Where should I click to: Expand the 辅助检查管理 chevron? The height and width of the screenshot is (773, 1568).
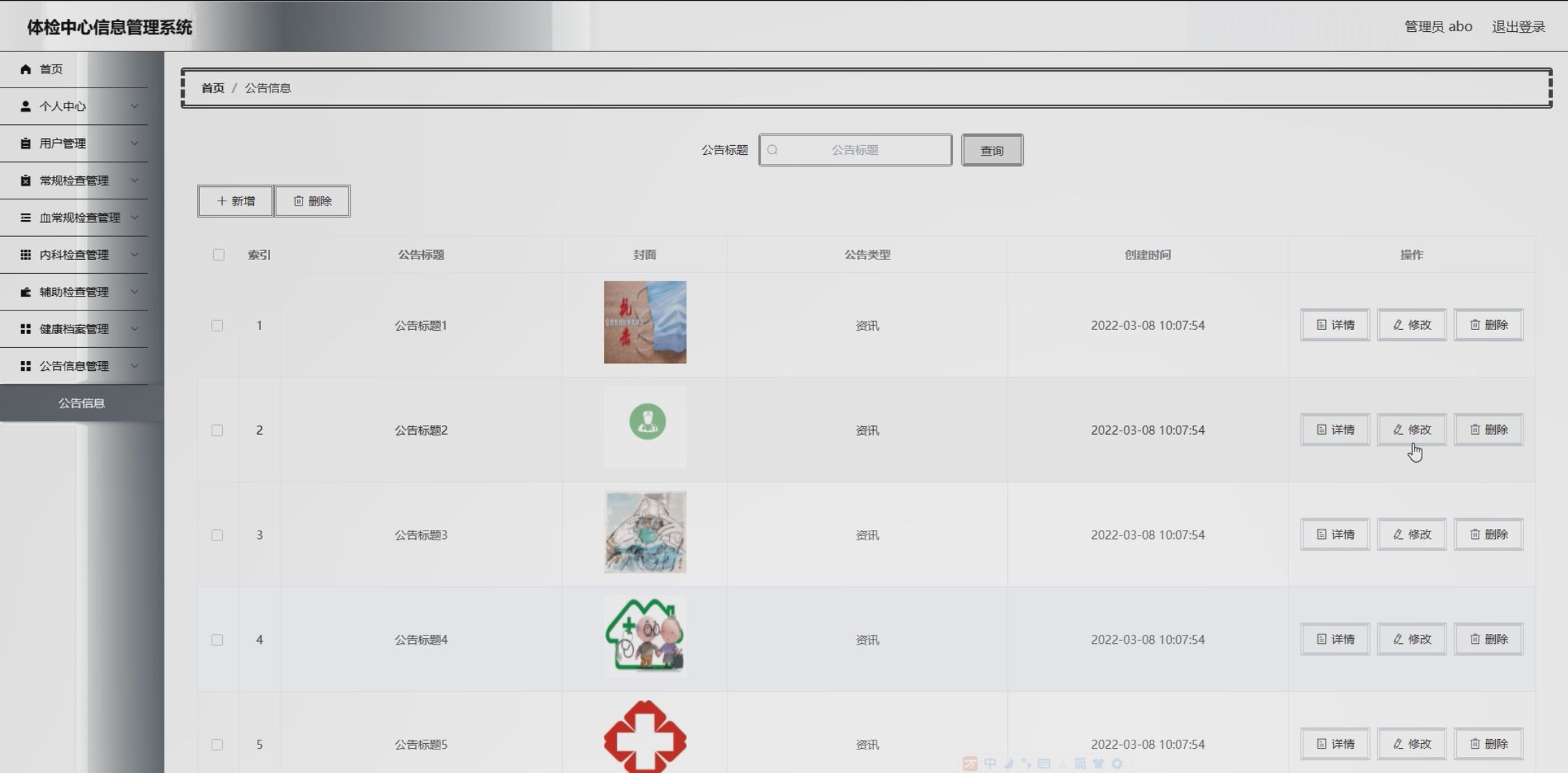coord(135,292)
